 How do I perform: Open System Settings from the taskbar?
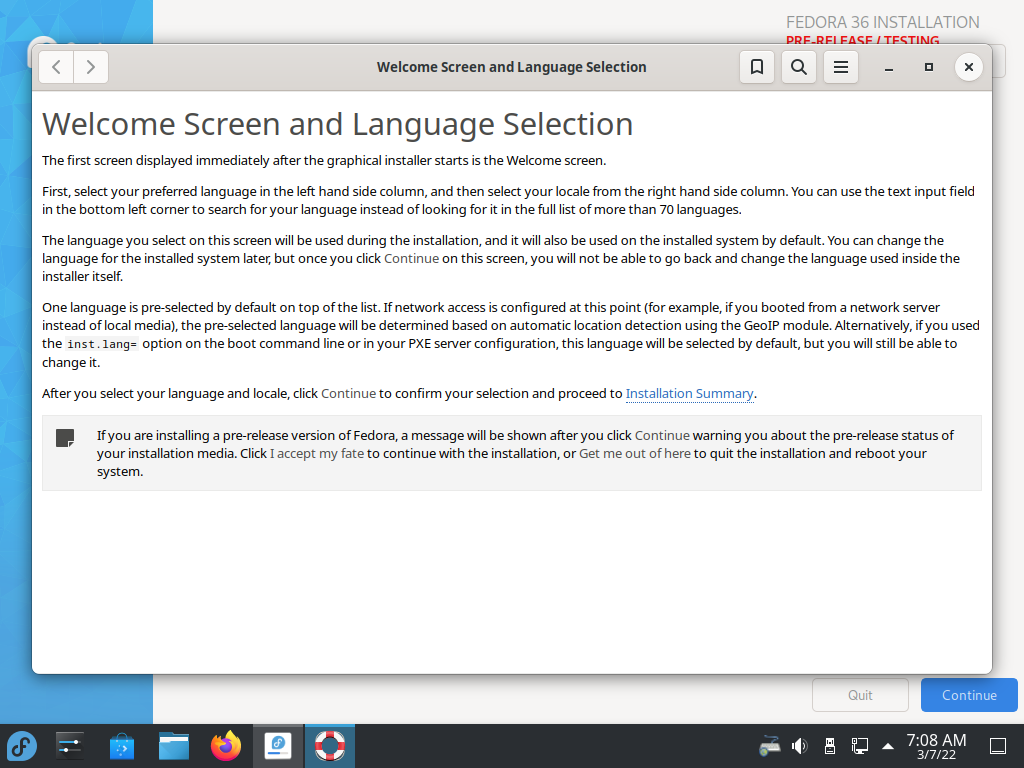[x=69, y=746]
